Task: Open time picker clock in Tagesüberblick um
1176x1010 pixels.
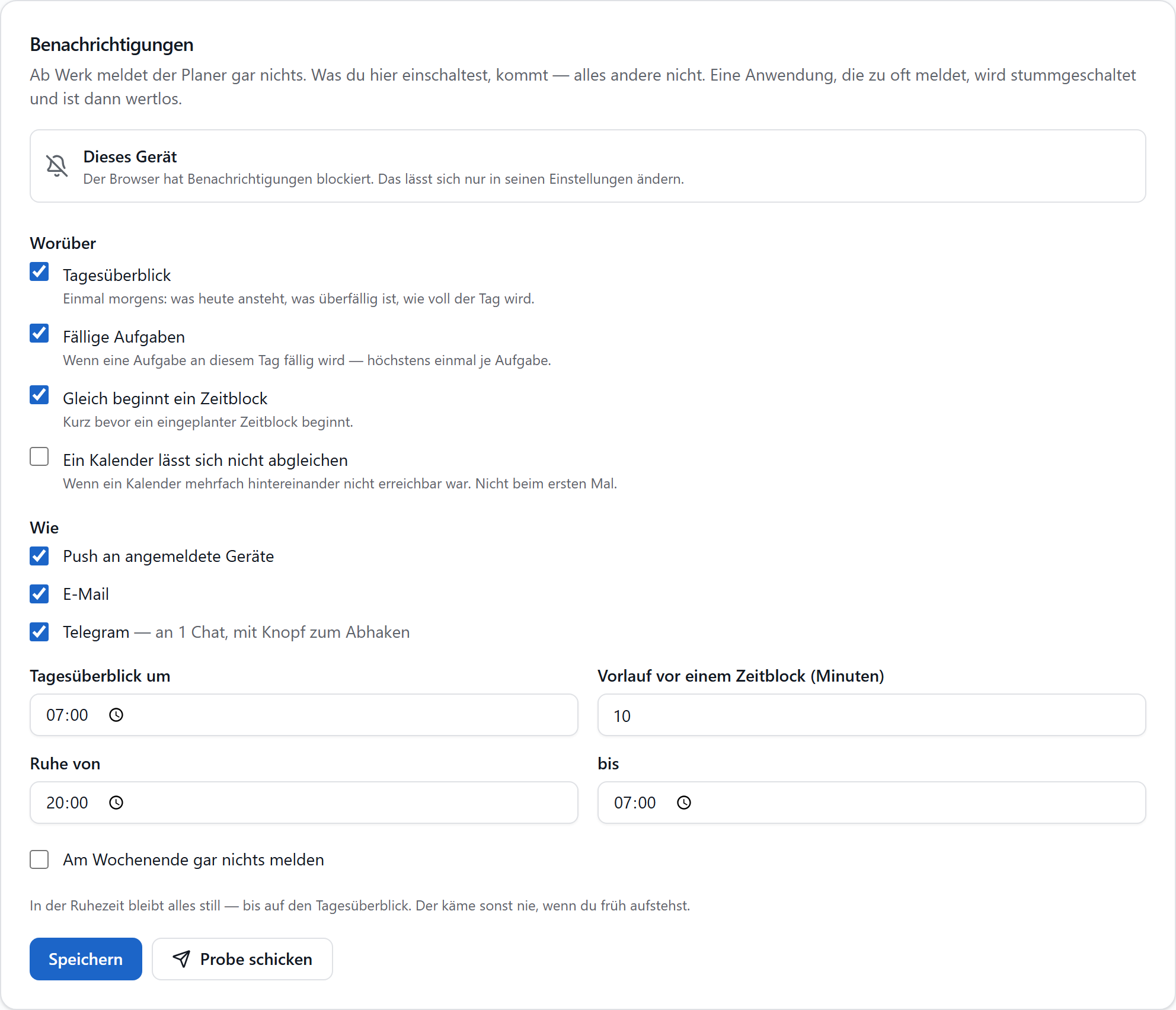Action: click(x=116, y=715)
